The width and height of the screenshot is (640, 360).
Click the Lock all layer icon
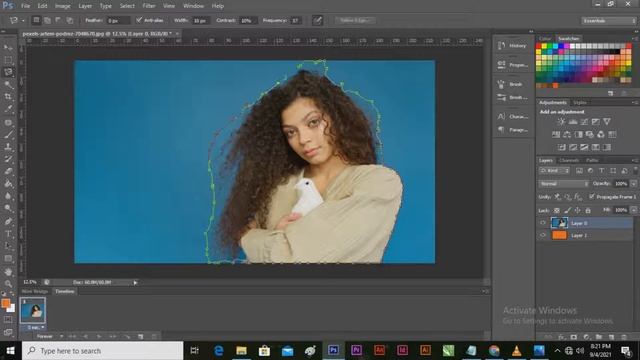tap(588, 211)
